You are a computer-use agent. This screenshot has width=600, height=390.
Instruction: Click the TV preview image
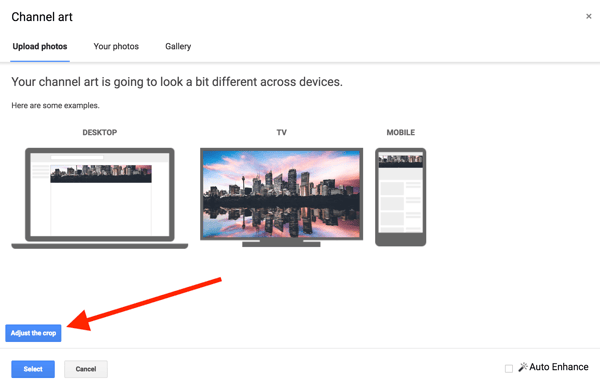pos(281,197)
